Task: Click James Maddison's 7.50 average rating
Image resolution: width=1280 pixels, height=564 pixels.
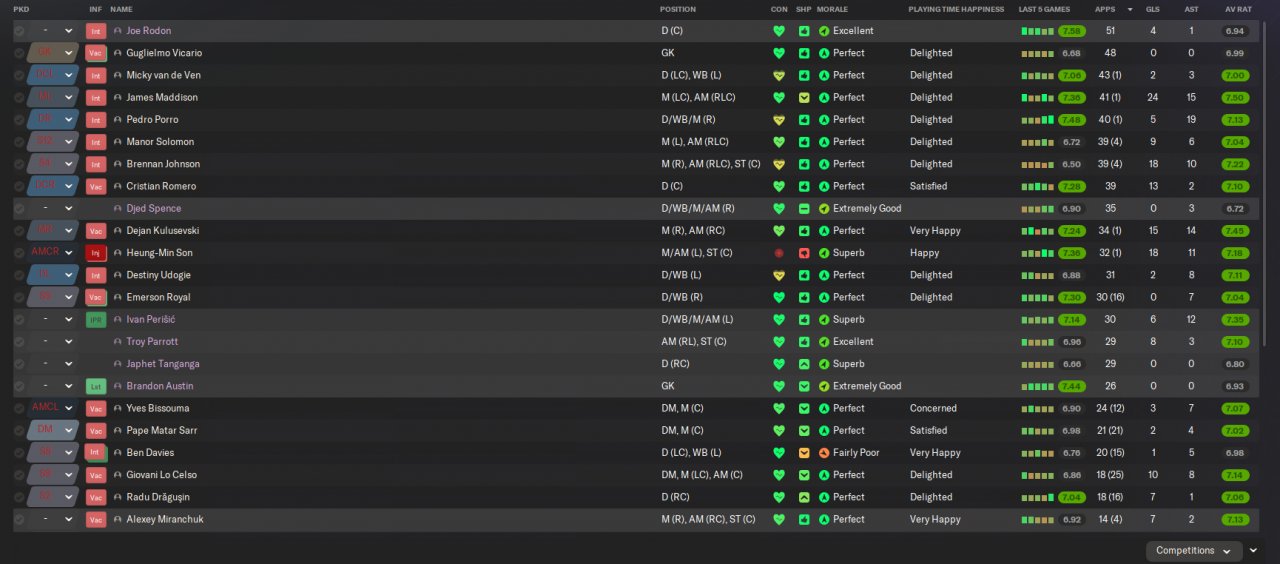Action: pos(1235,98)
